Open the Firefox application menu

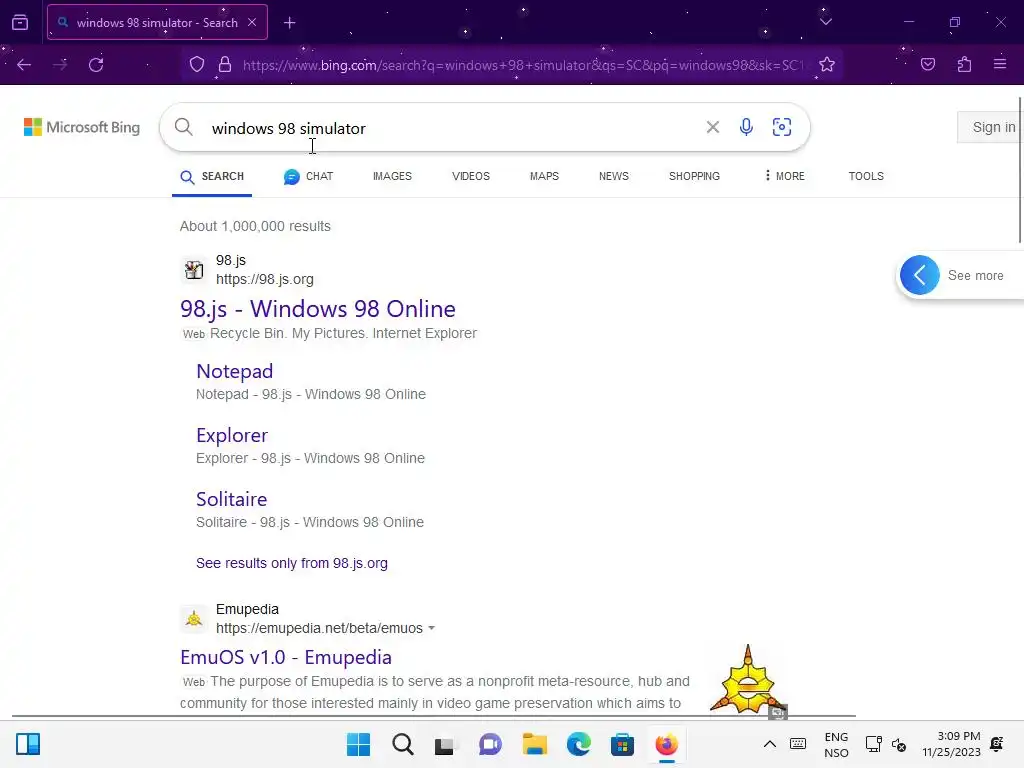tap(1000, 65)
